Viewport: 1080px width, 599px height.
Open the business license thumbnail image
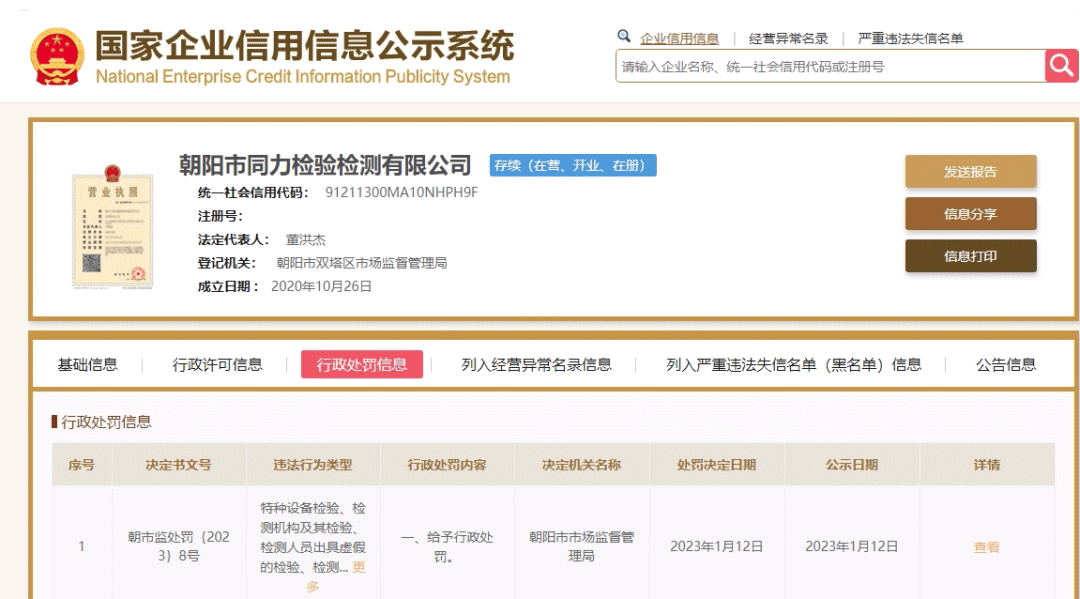point(111,230)
